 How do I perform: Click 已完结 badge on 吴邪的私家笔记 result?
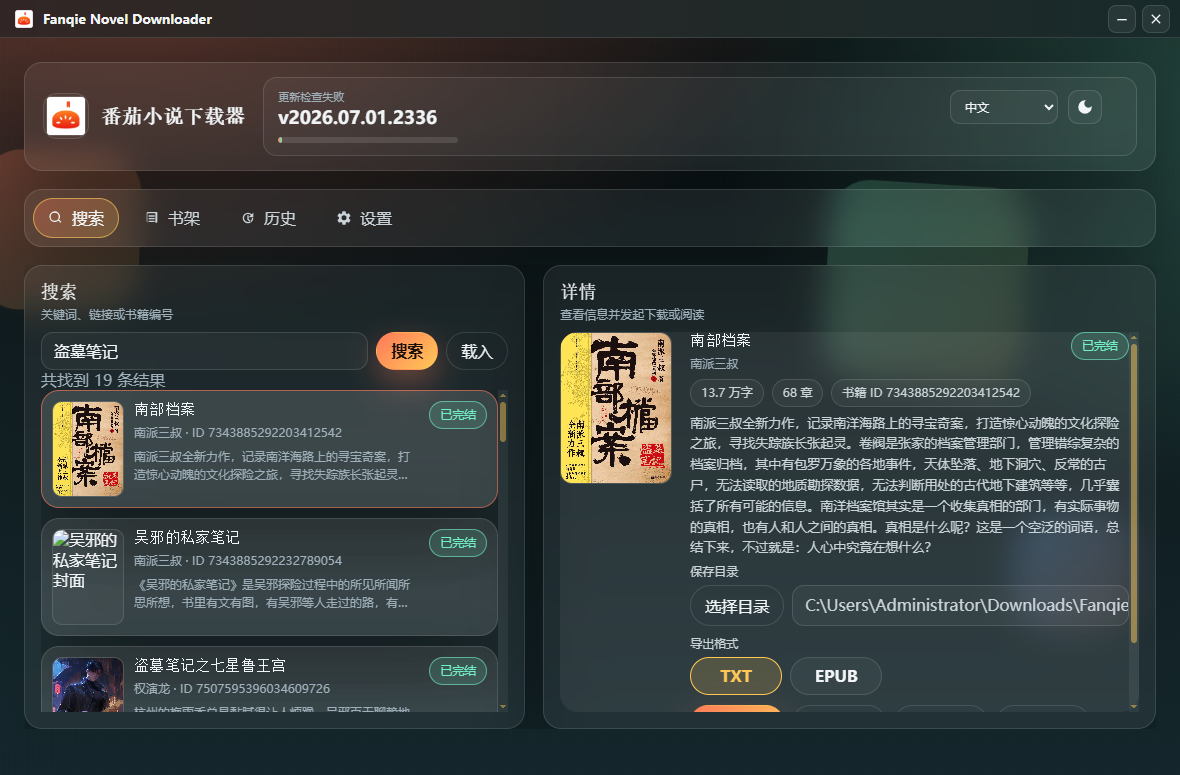pyautogui.click(x=458, y=543)
